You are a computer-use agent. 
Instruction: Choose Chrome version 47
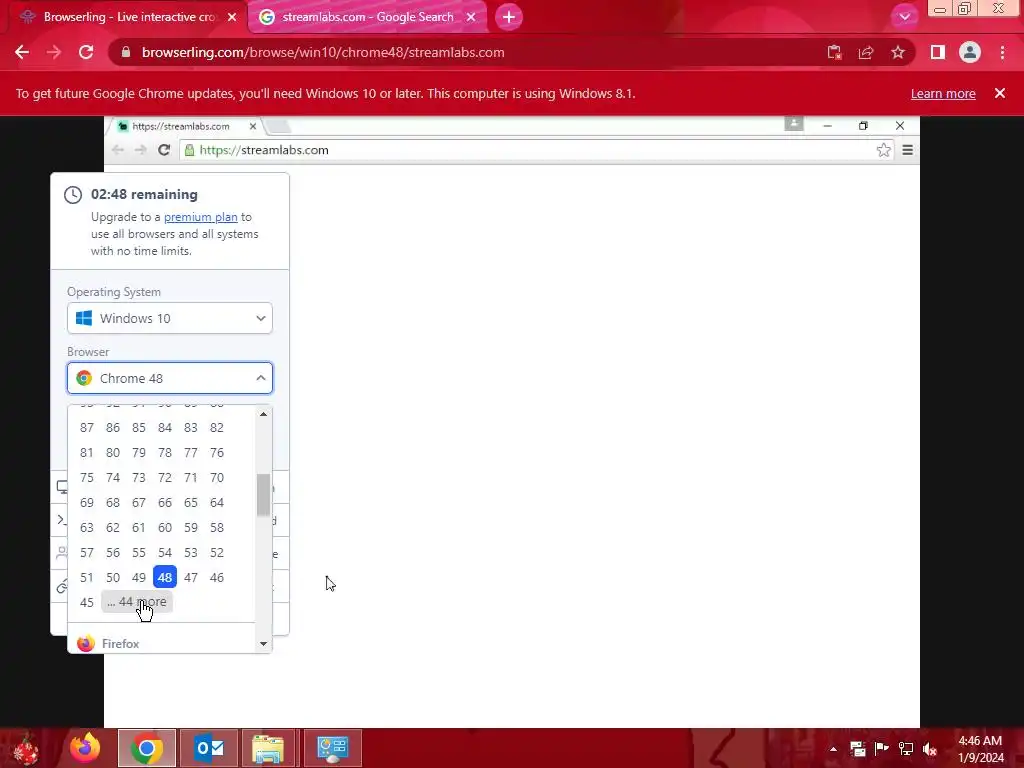[191, 577]
